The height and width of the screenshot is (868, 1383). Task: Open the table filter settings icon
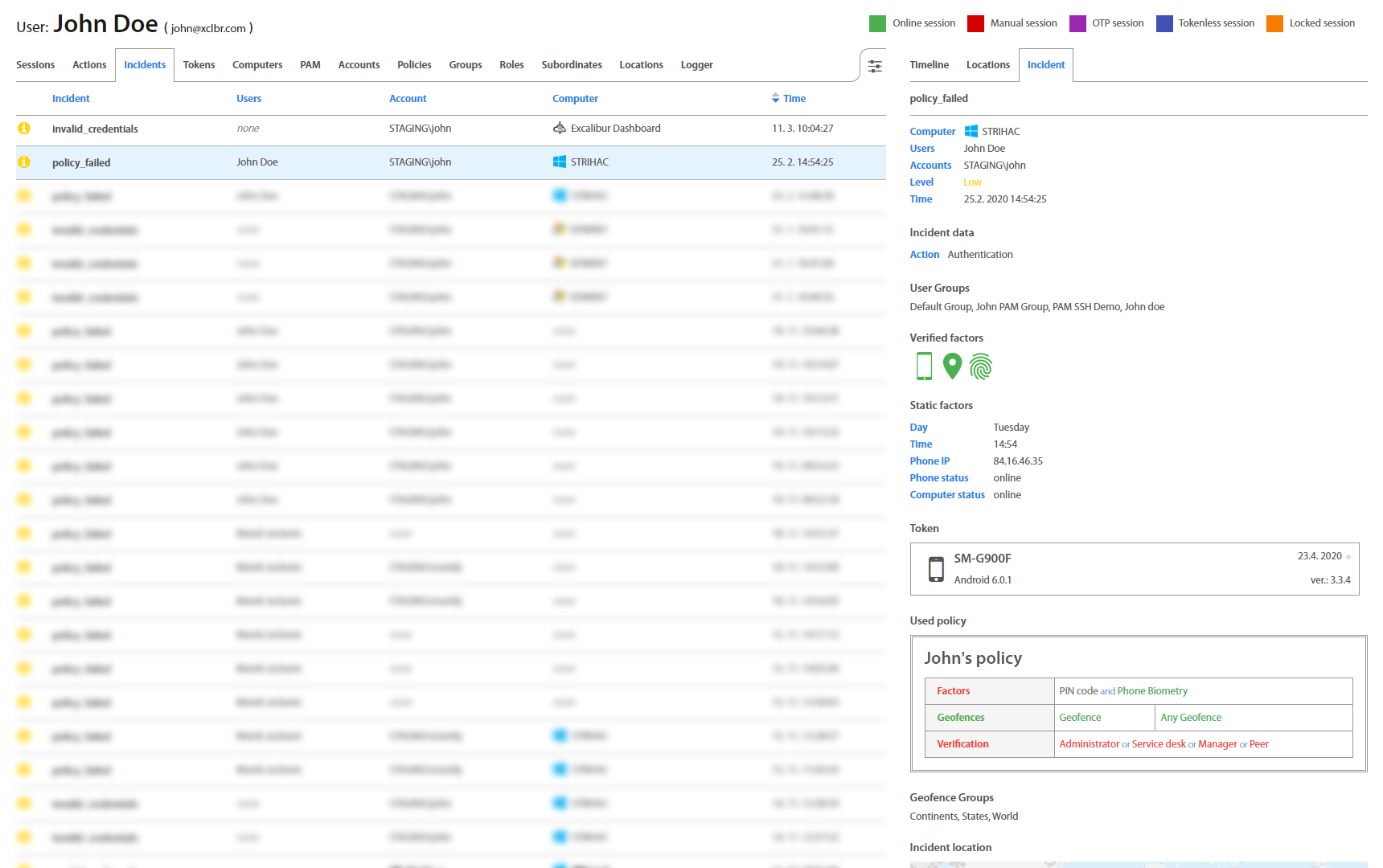coord(875,66)
